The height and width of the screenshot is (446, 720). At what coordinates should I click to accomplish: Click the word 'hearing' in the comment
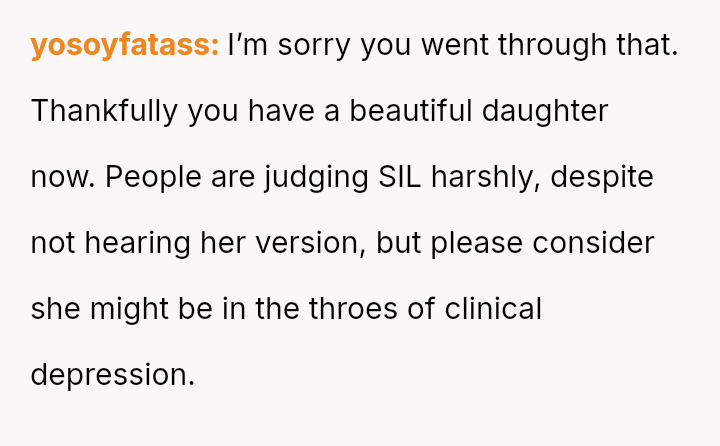141,243
